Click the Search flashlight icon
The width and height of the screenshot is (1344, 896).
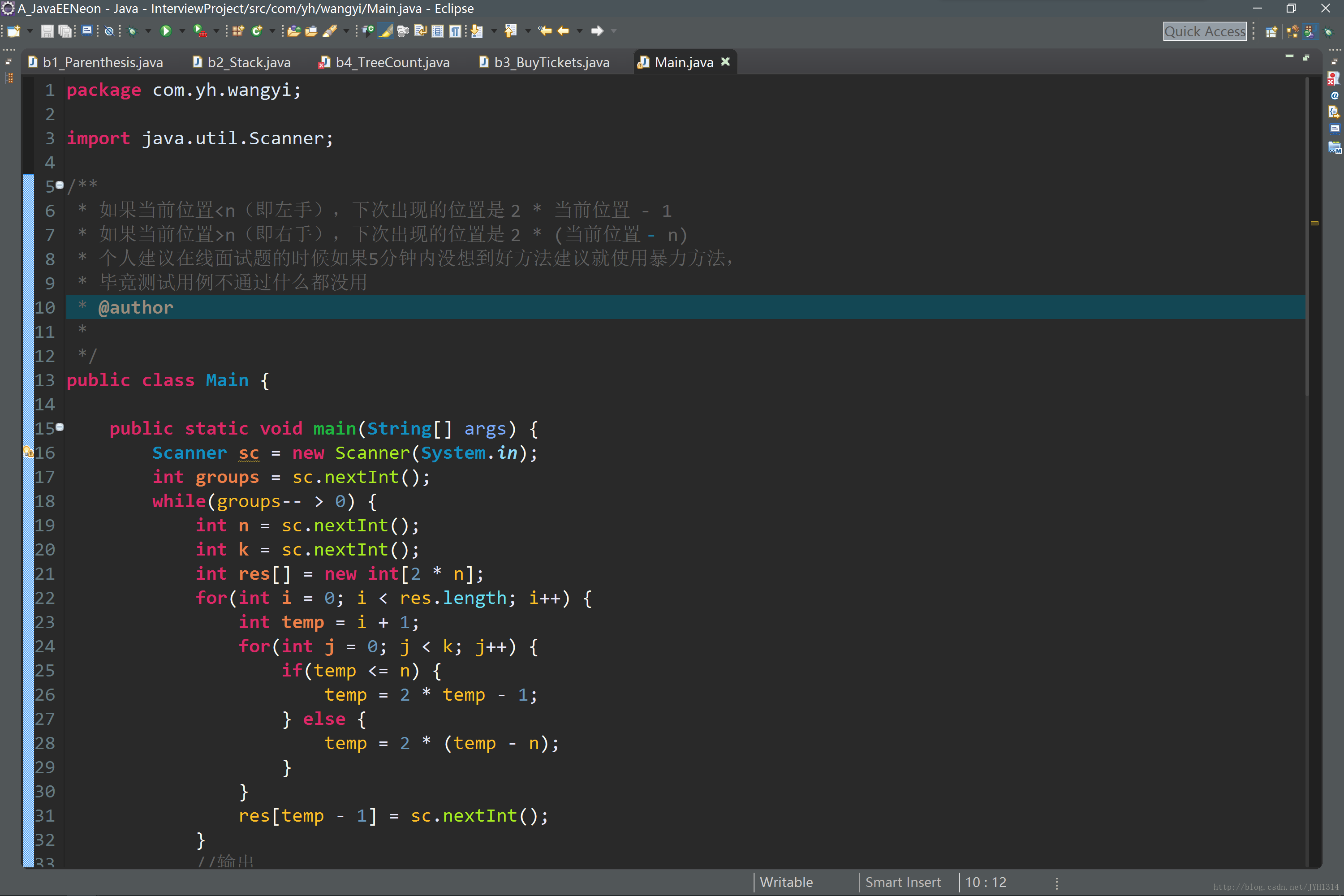click(330, 31)
